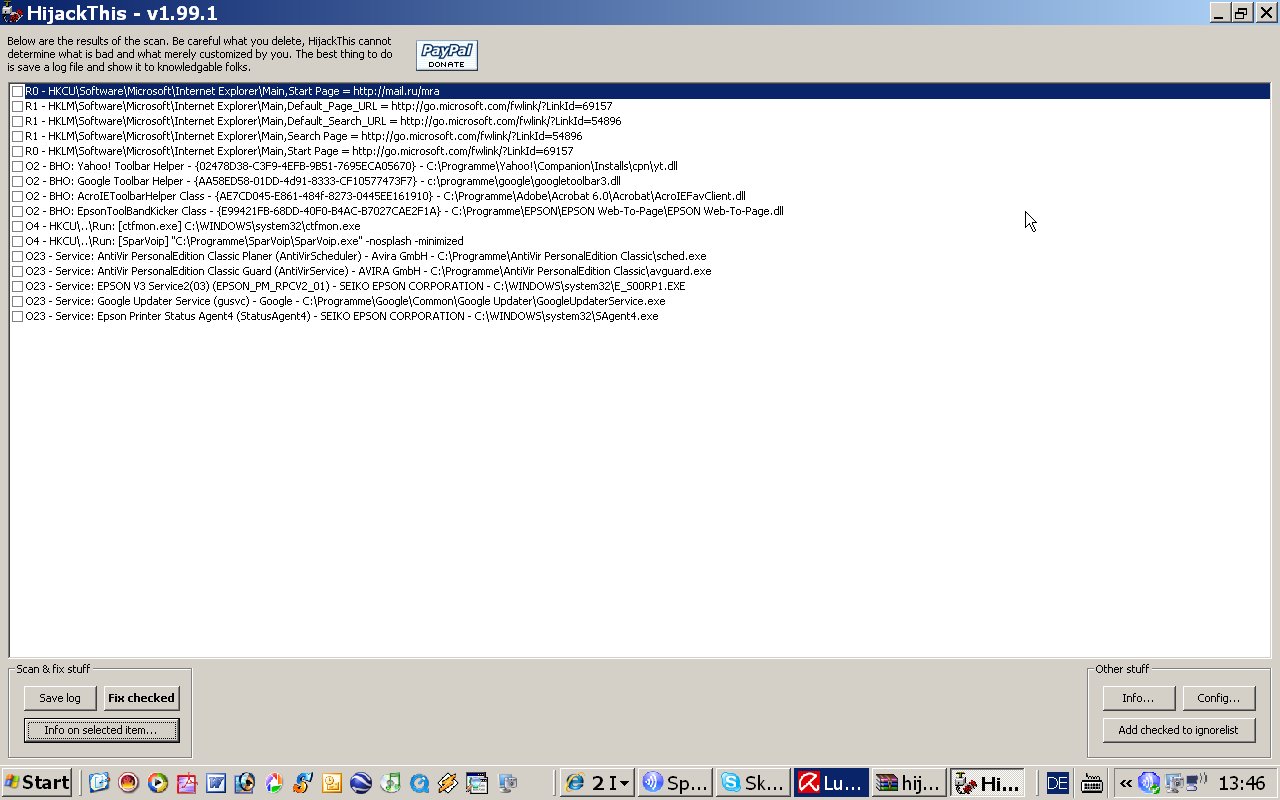
Task: Tick the R1 Search Page entry checkbox
Action: pos(18,136)
